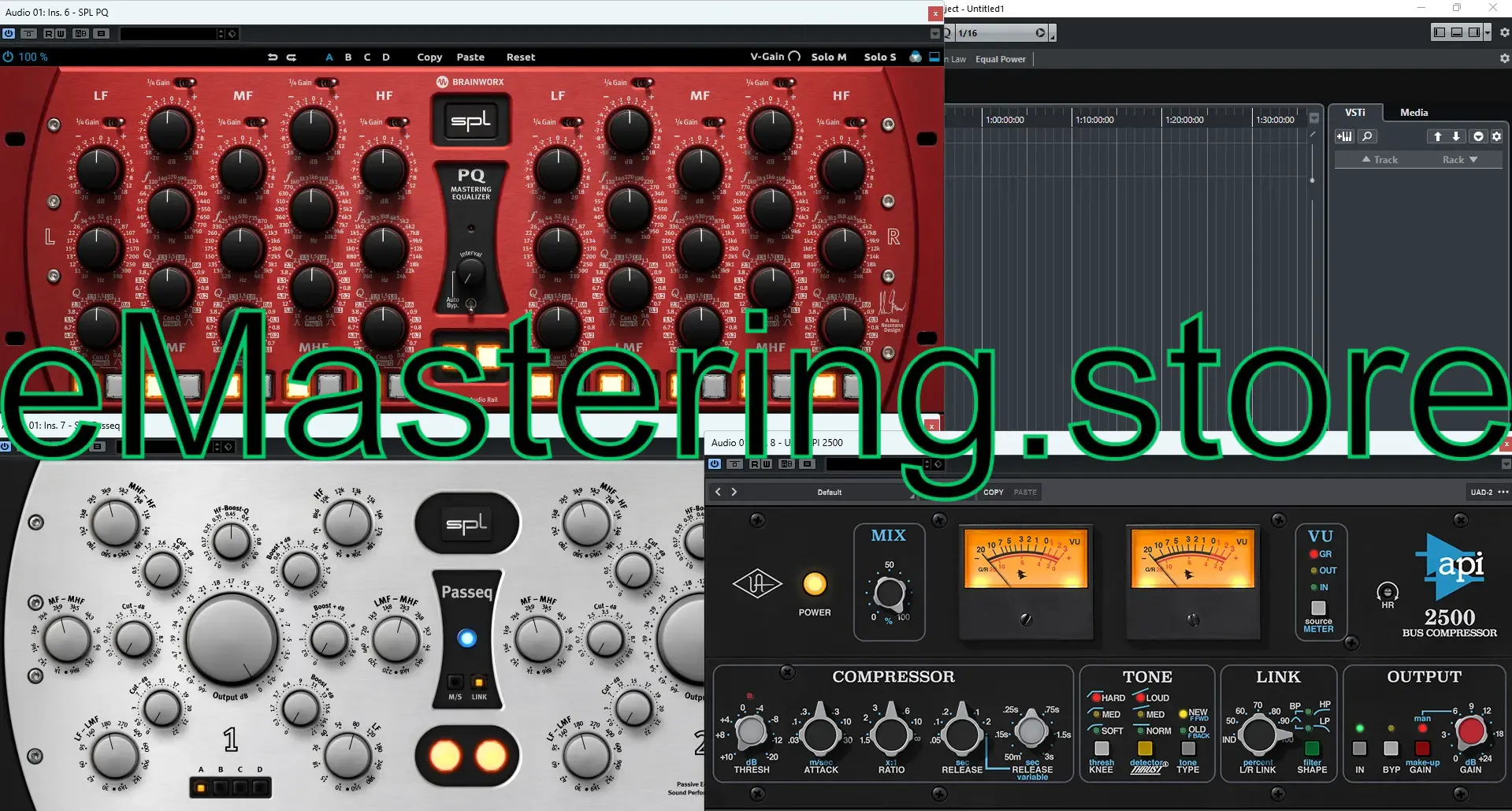Image resolution: width=1512 pixels, height=811 pixels.
Task: Click the undo arrow in SPL PQ toolbar
Action: (273, 57)
